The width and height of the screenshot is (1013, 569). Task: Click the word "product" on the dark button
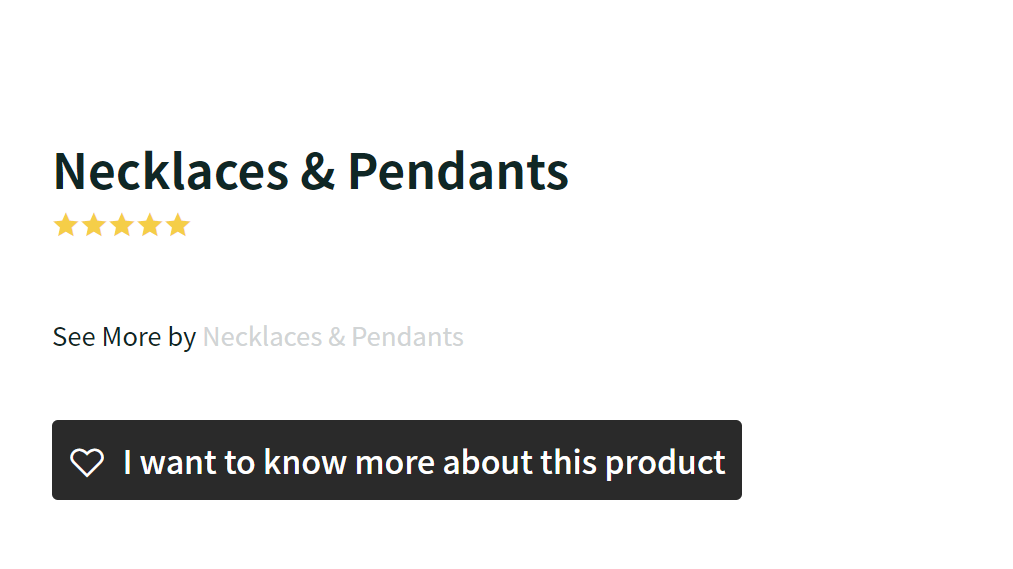(x=665, y=462)
